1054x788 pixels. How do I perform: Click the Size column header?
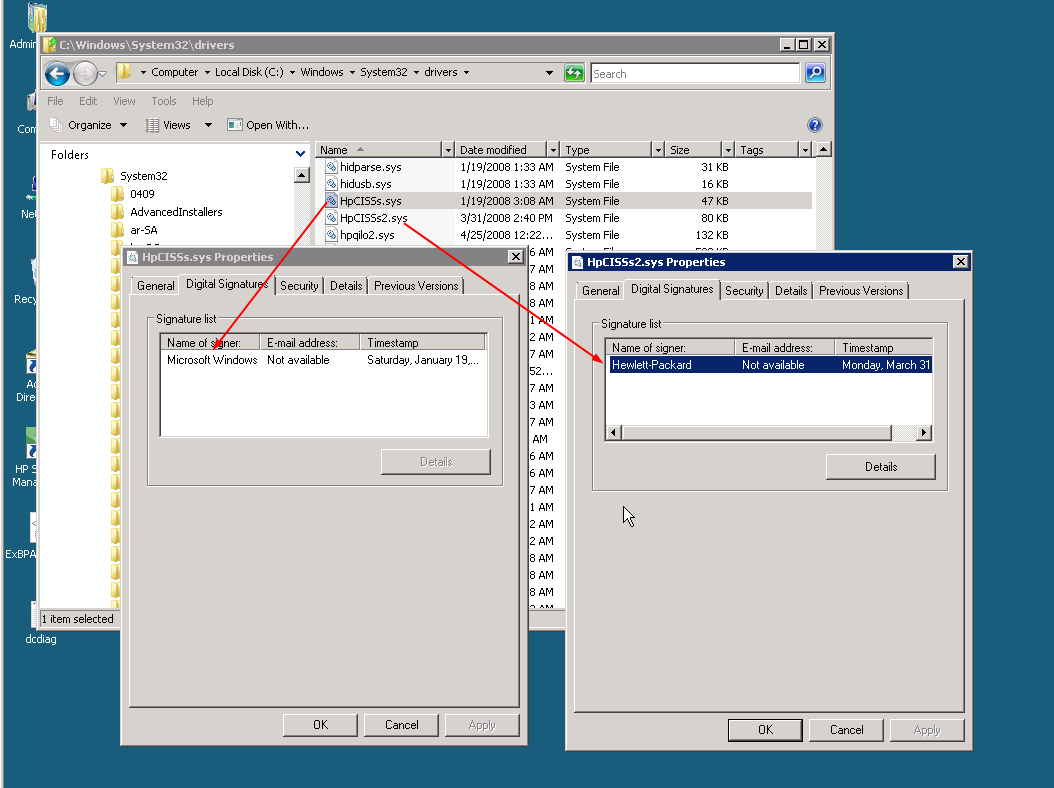(693, 150)
